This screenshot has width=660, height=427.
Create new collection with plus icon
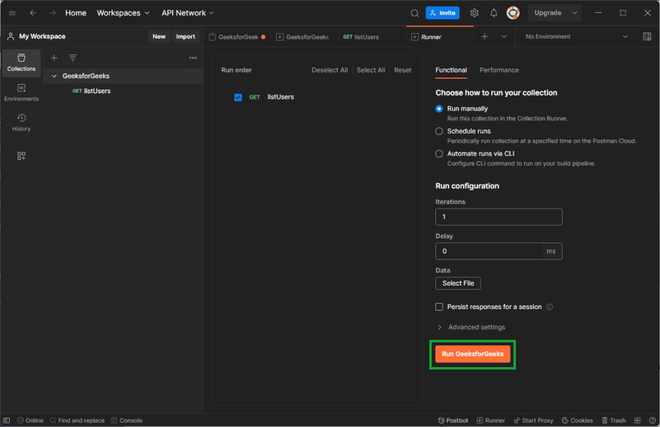click(x=54, y=58)
